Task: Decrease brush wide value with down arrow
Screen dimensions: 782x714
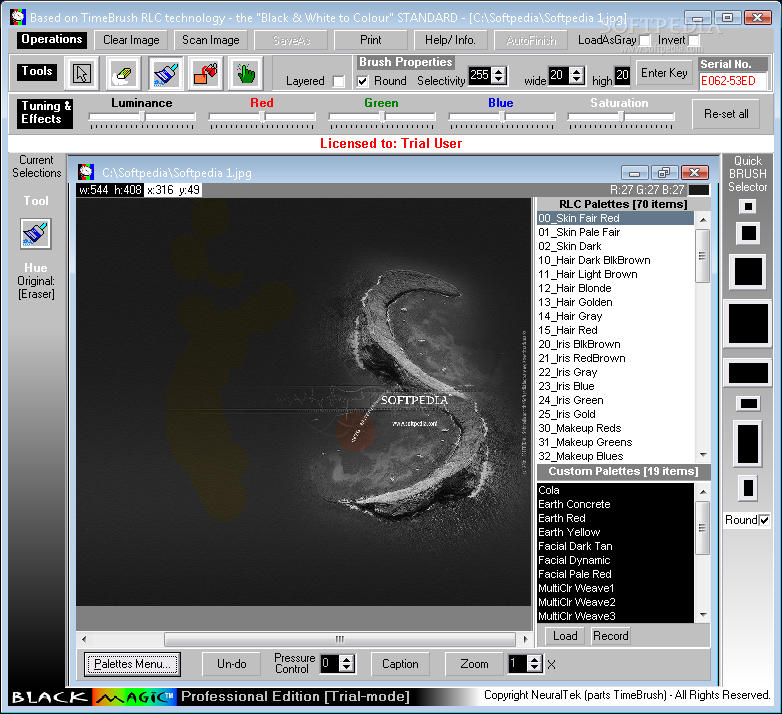Action: coord(577,80)
